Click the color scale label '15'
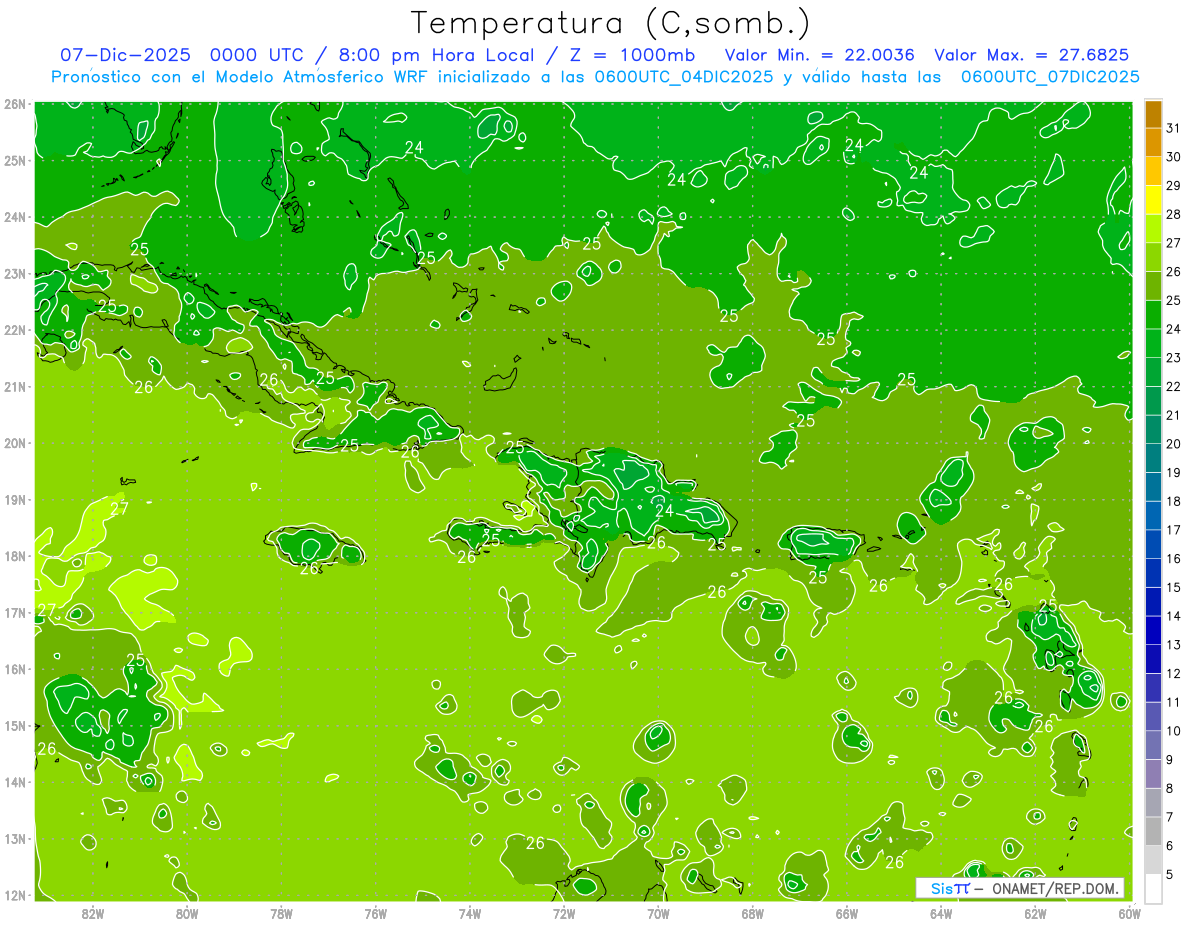 coord(1173,588)
